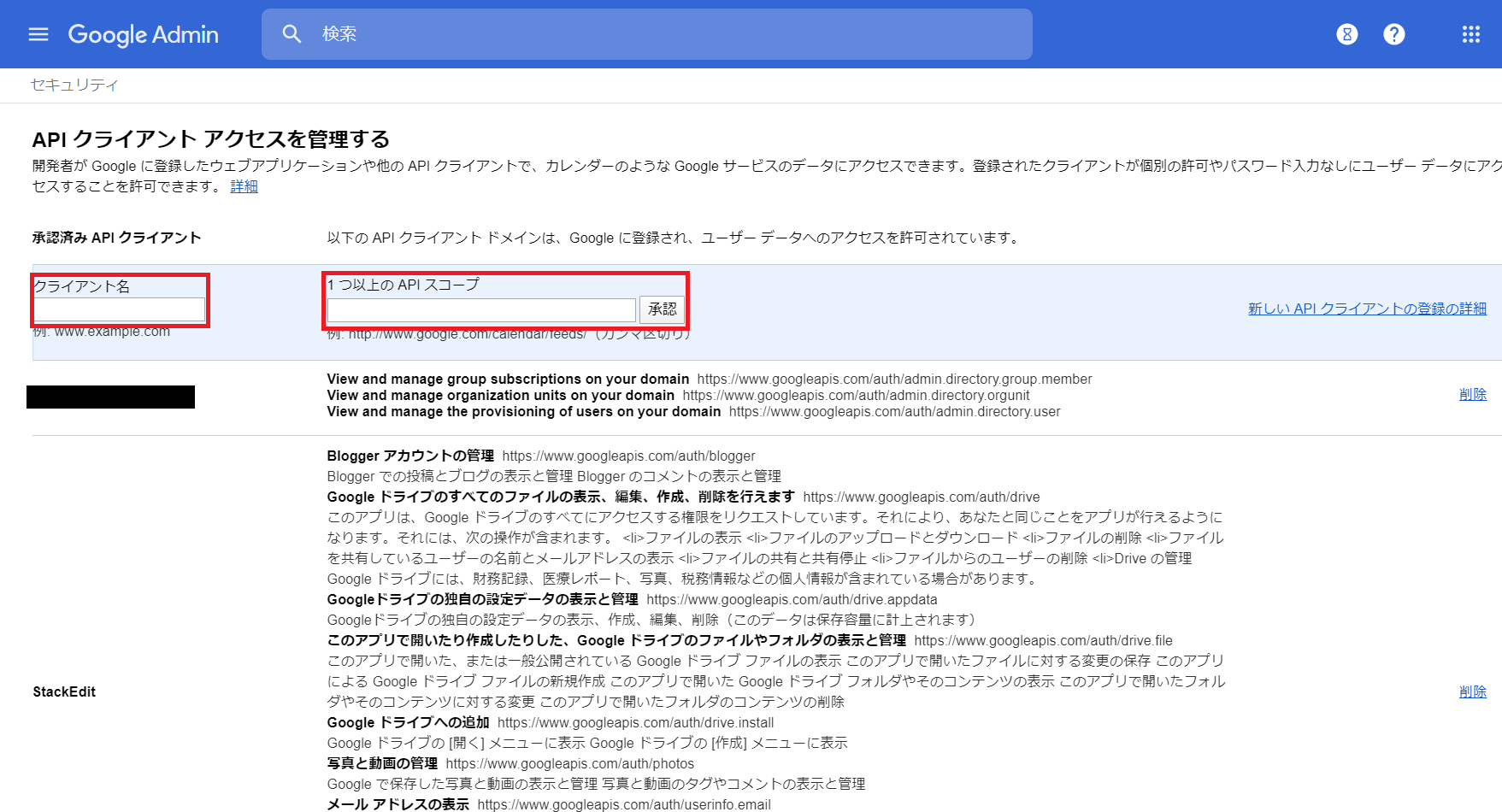Click the クライアント名 input field
Viewport: 1502px width, 812px height.
click(120, 309)
